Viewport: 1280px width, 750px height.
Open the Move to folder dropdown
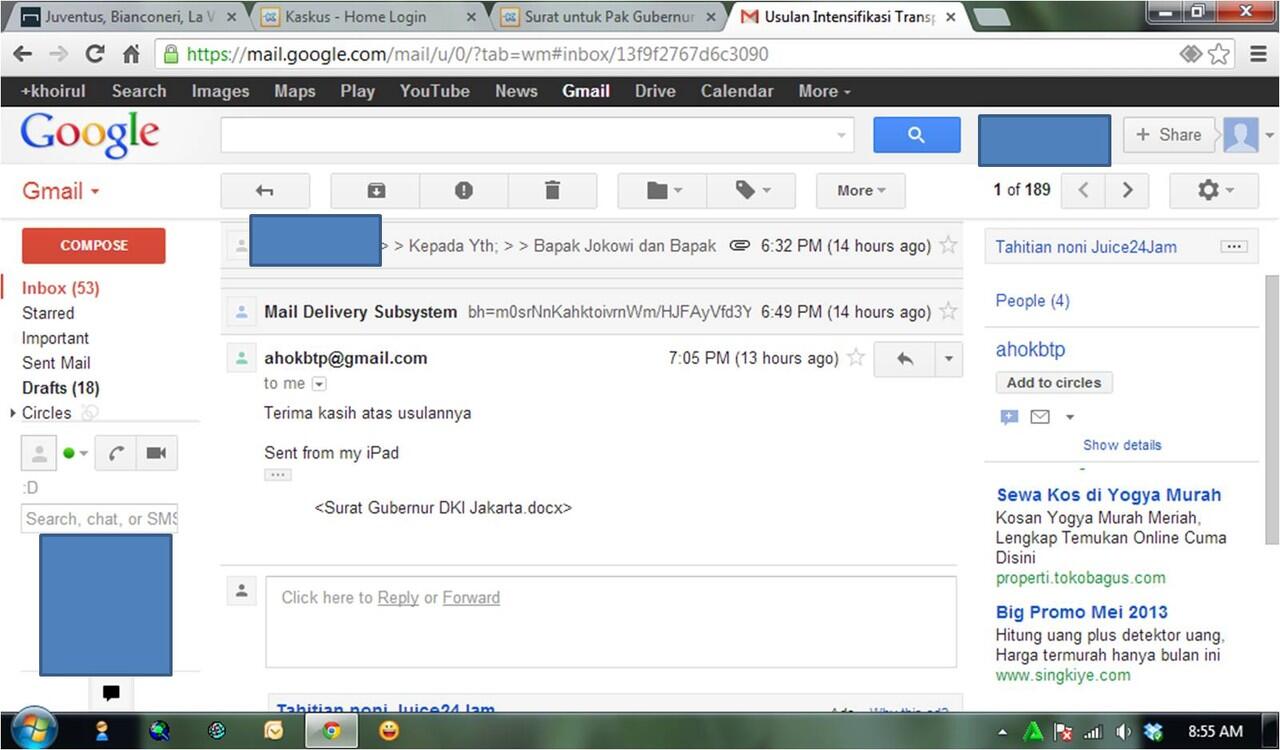click(x=662, y=190)
